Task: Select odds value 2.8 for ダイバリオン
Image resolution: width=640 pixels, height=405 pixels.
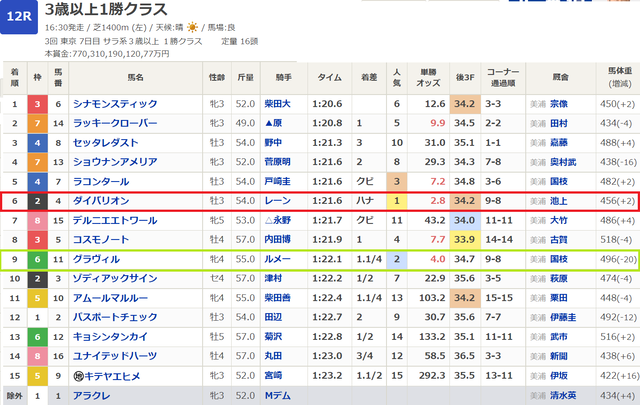Action: pyautogui.click(x=438, y=201)
